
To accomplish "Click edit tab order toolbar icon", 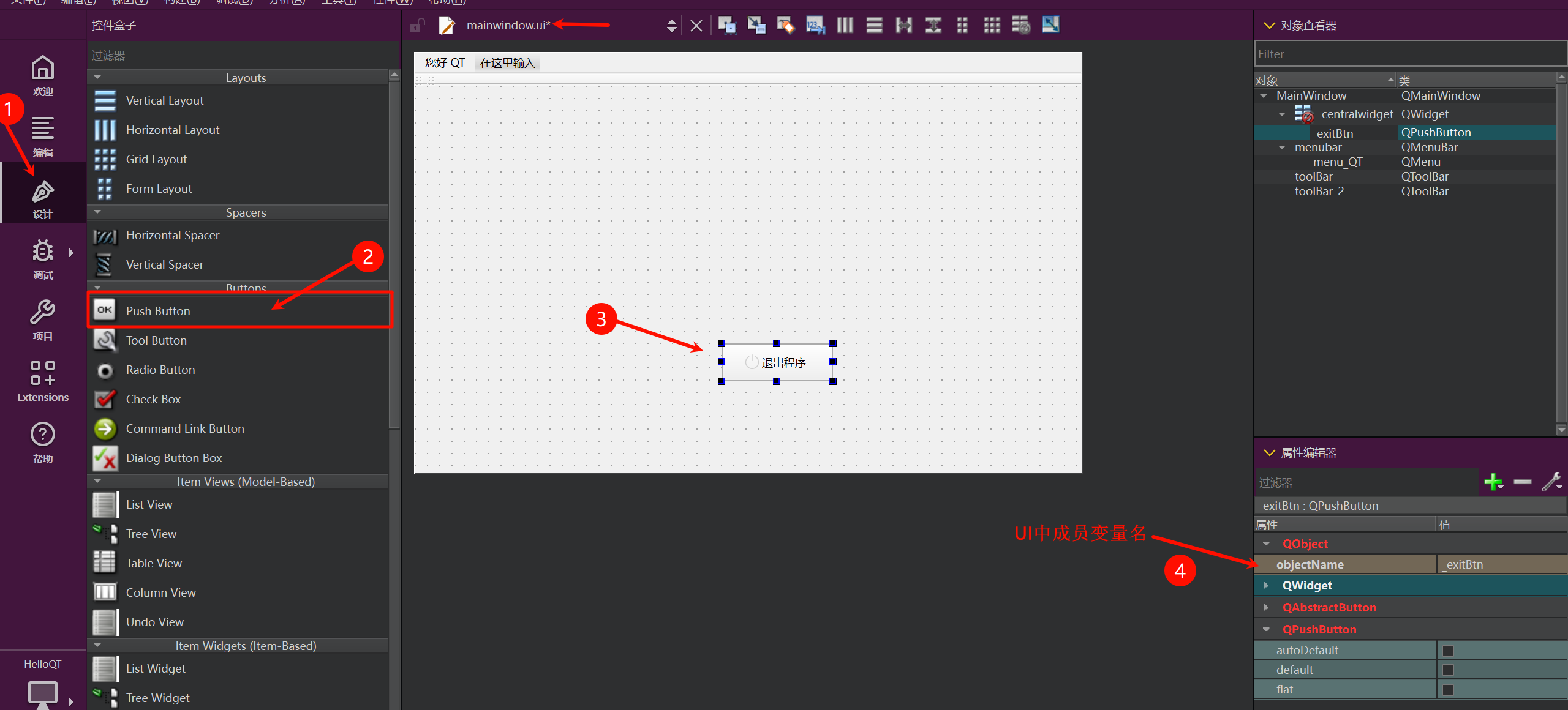I will pyautogui.click(x=815, y=25).
